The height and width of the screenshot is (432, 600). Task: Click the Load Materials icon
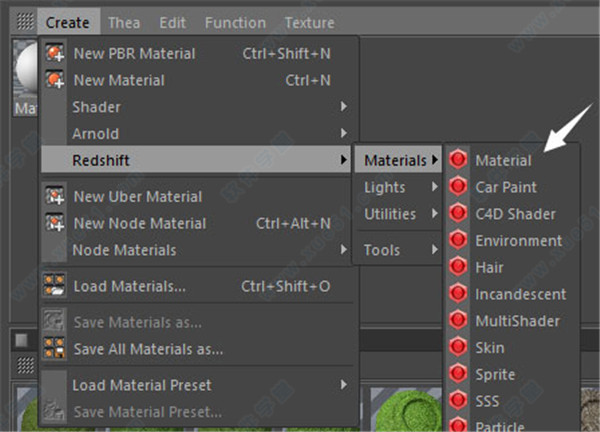coord(55,287)
